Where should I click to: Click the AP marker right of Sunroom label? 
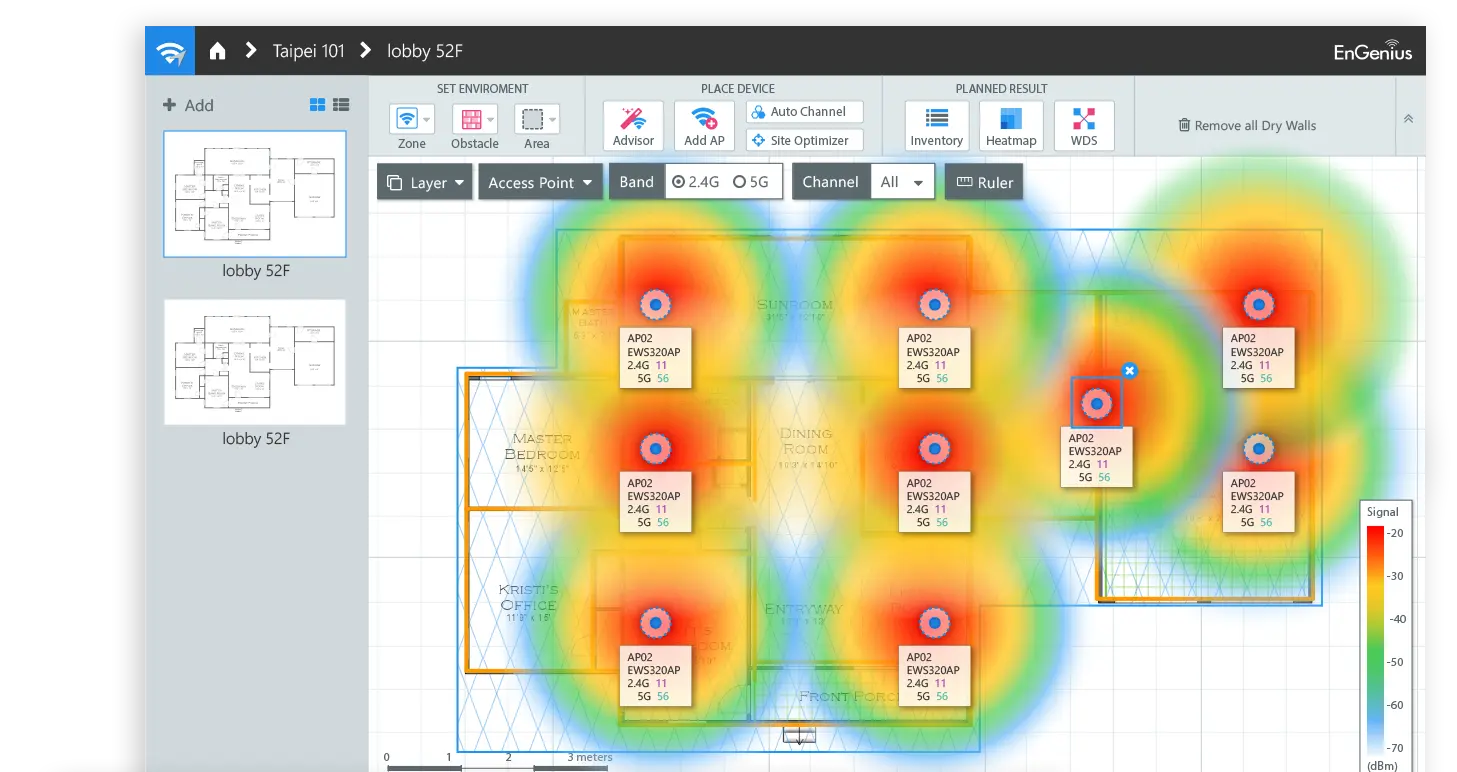click(x=934, y=304)
